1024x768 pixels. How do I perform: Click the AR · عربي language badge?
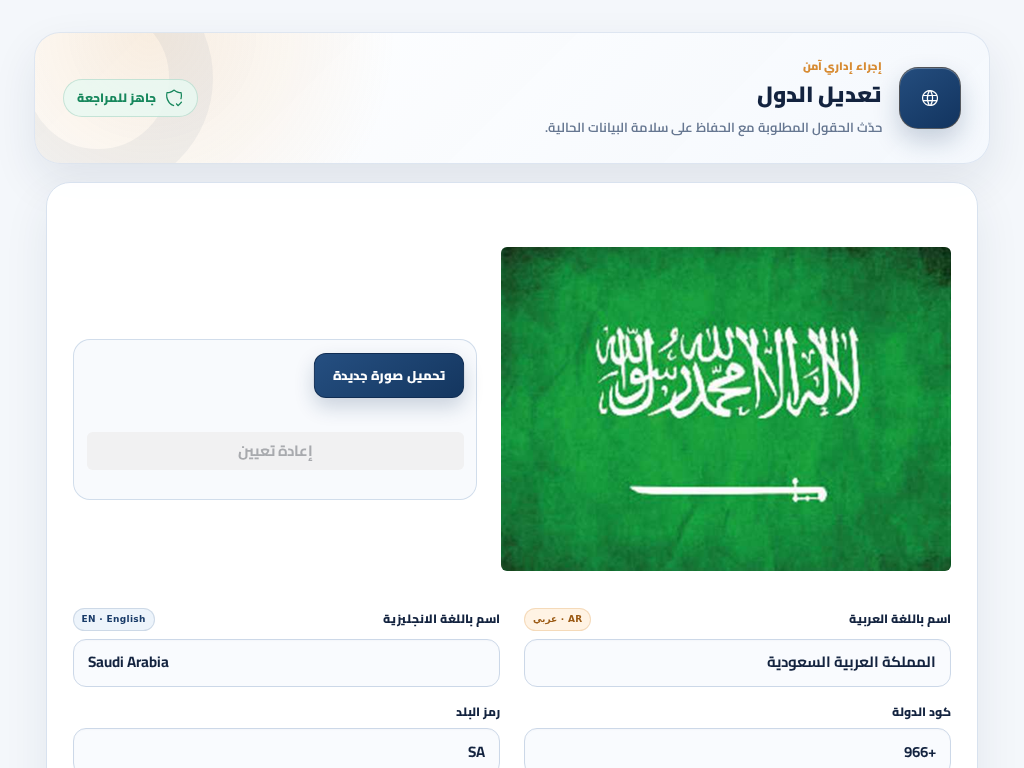557,619
